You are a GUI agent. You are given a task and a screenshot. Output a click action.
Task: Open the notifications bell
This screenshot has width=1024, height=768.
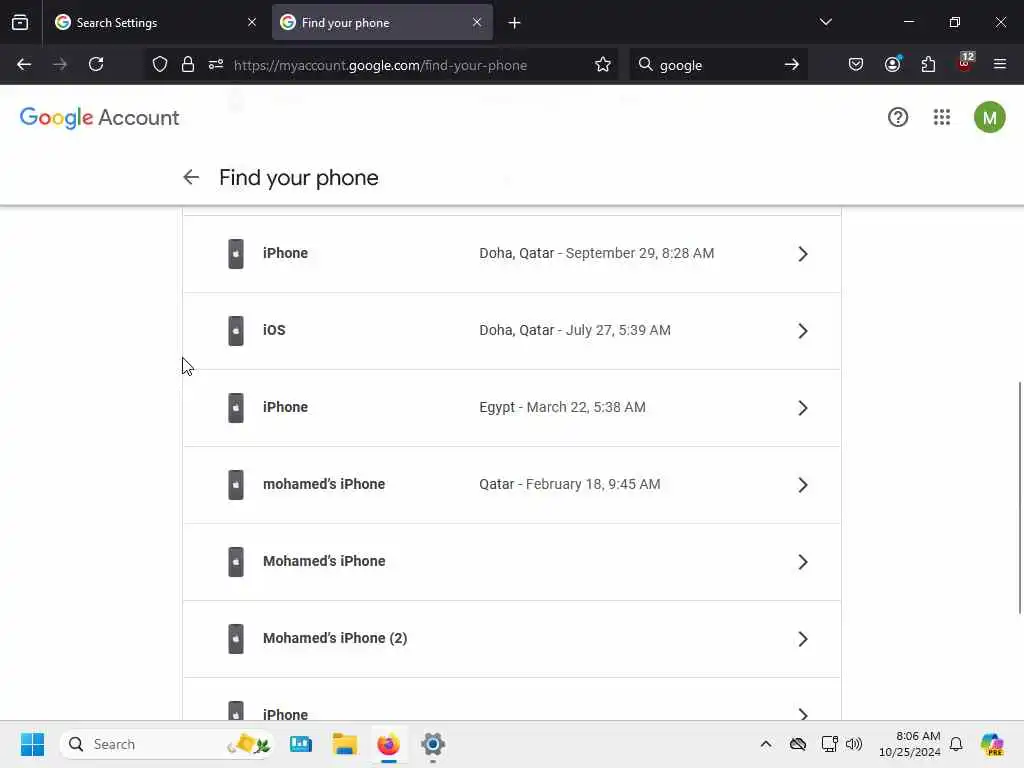(956, 744)
